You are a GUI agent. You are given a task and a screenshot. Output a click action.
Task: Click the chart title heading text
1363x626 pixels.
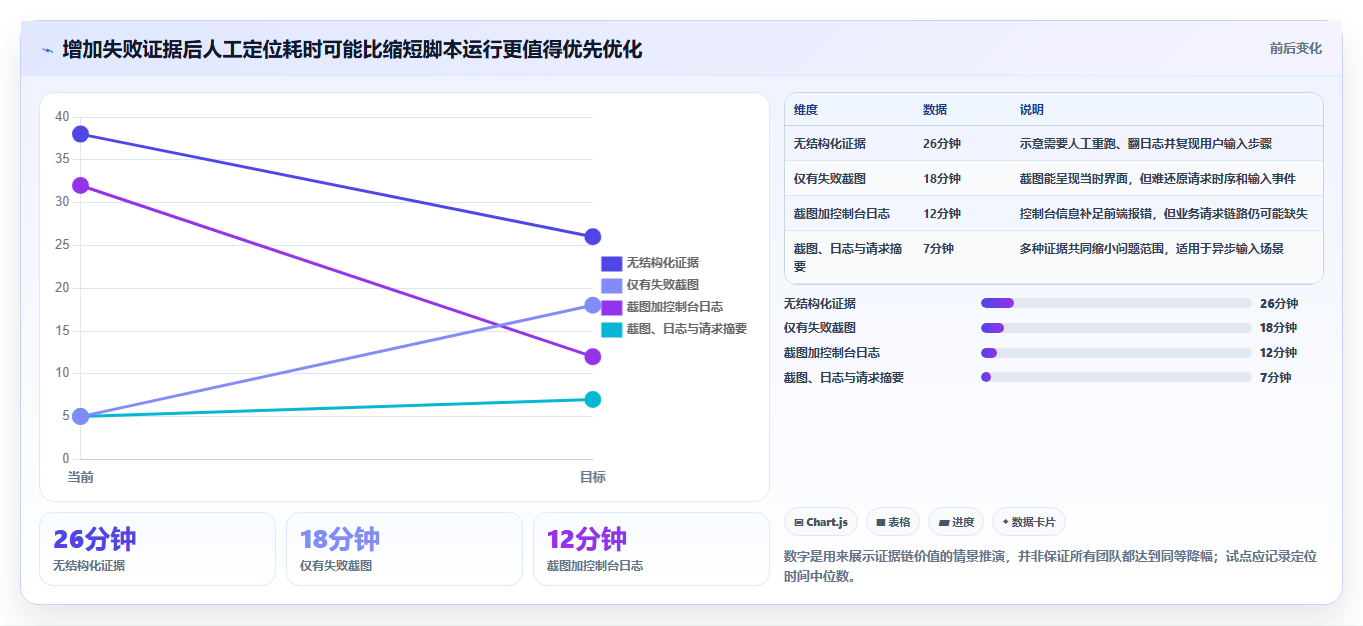(352, 49)
